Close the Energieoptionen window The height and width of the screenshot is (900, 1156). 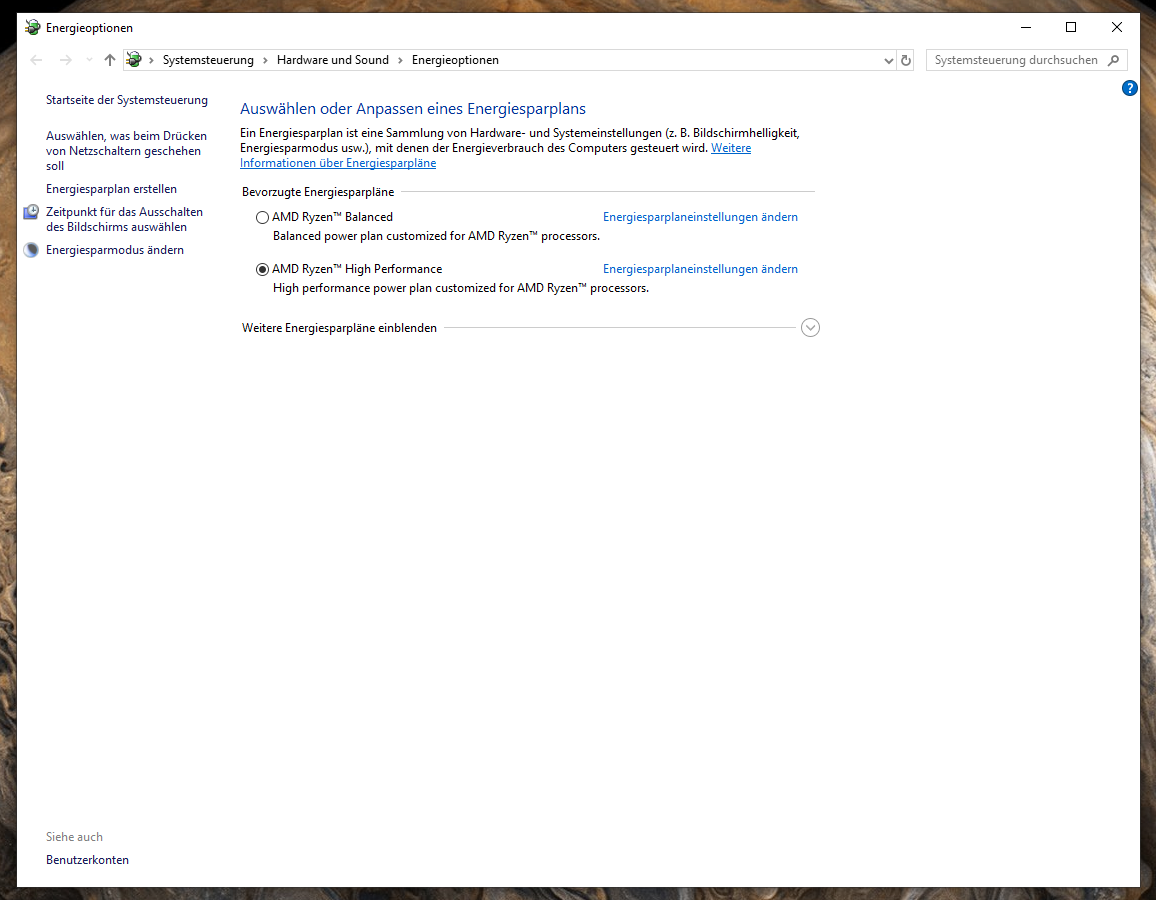(x=1117, y=27)
